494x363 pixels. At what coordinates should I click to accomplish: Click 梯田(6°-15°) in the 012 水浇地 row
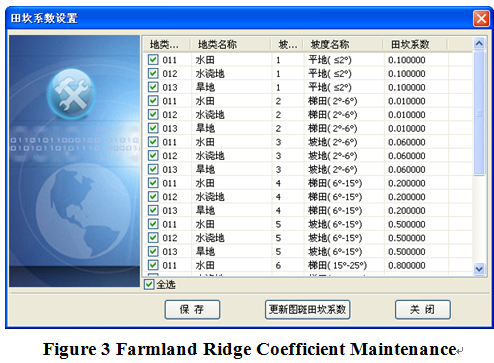[335, 197]
